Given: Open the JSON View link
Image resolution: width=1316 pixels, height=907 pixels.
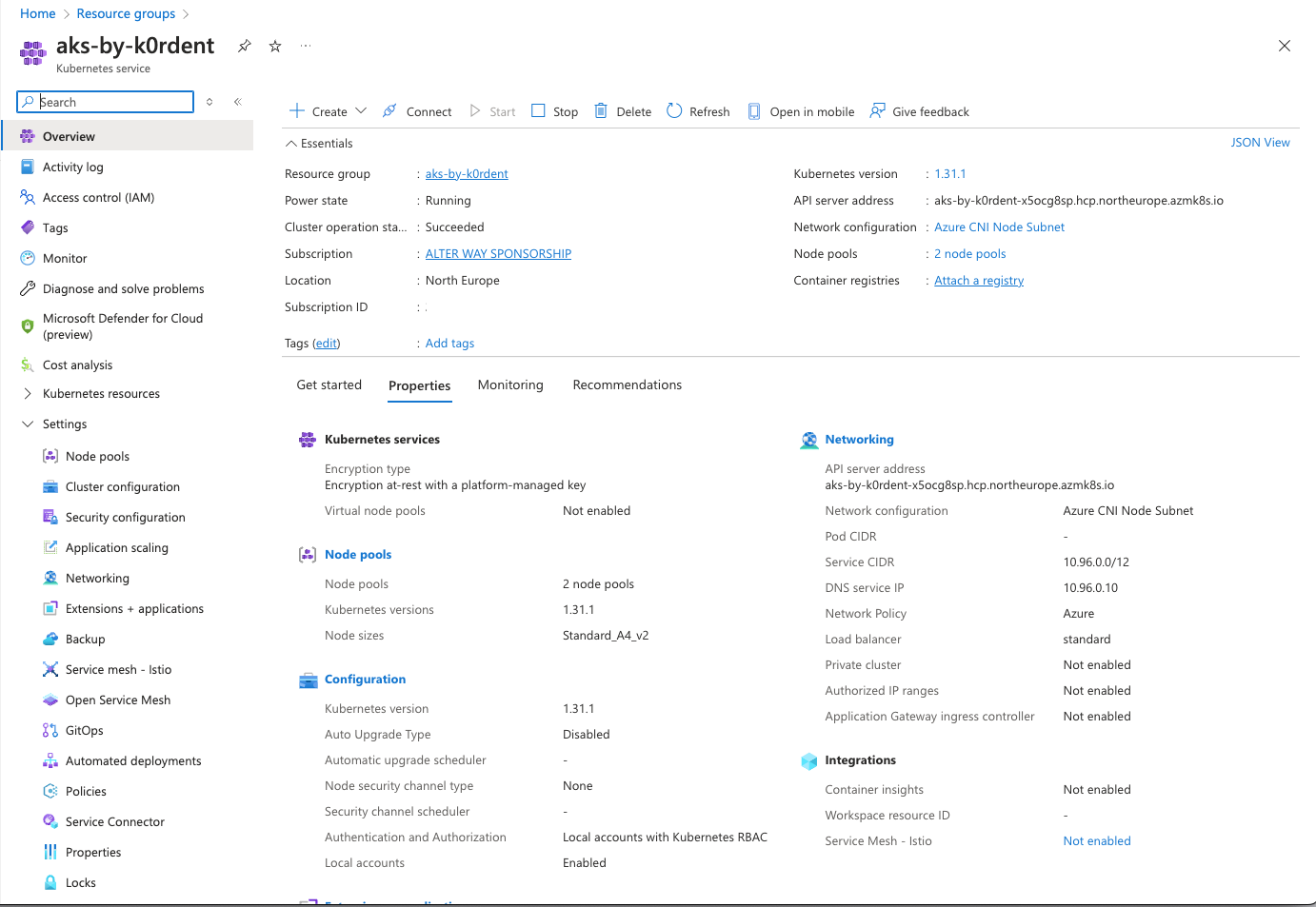Looking at the screenshot, I should point(1260,143).
